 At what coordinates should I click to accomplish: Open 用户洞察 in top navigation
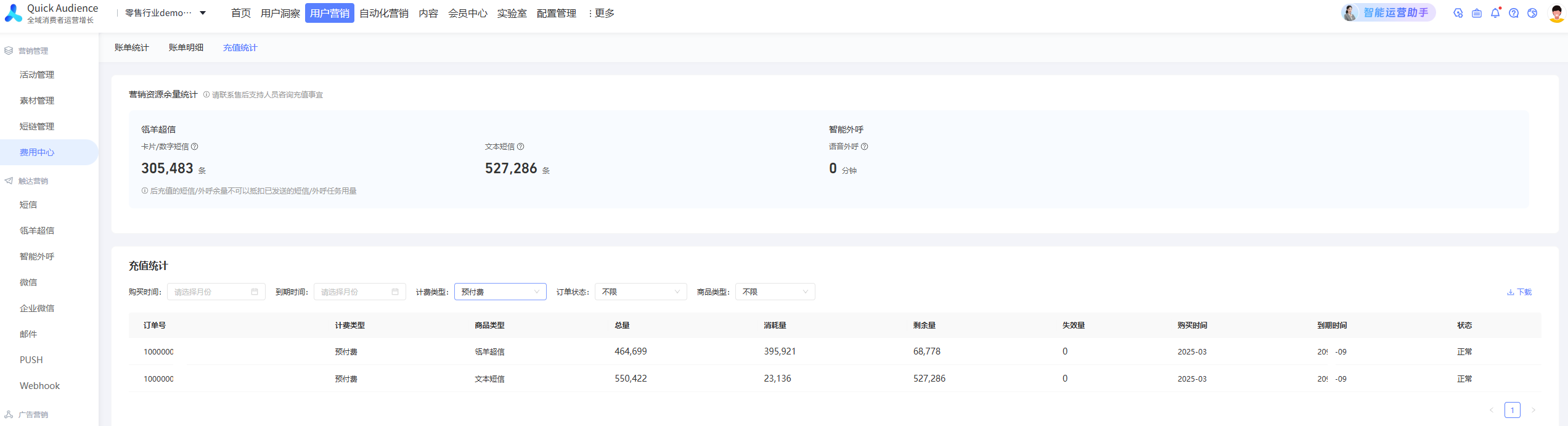pos(280,13)
